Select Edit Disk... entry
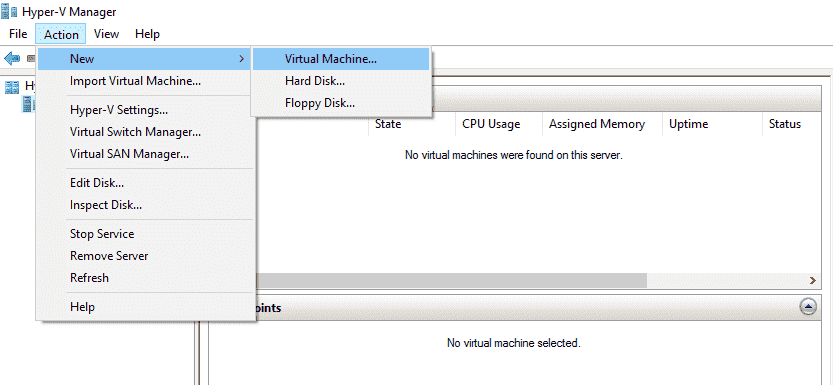Screen dimensions: 833x385 point(146,183)
